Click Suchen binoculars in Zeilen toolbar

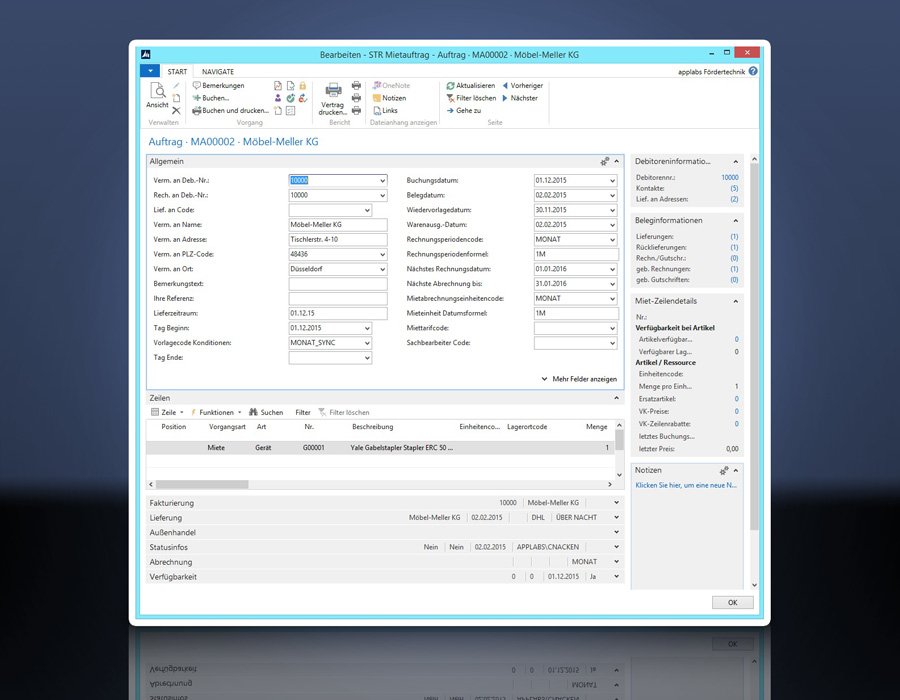coord(266,413)
